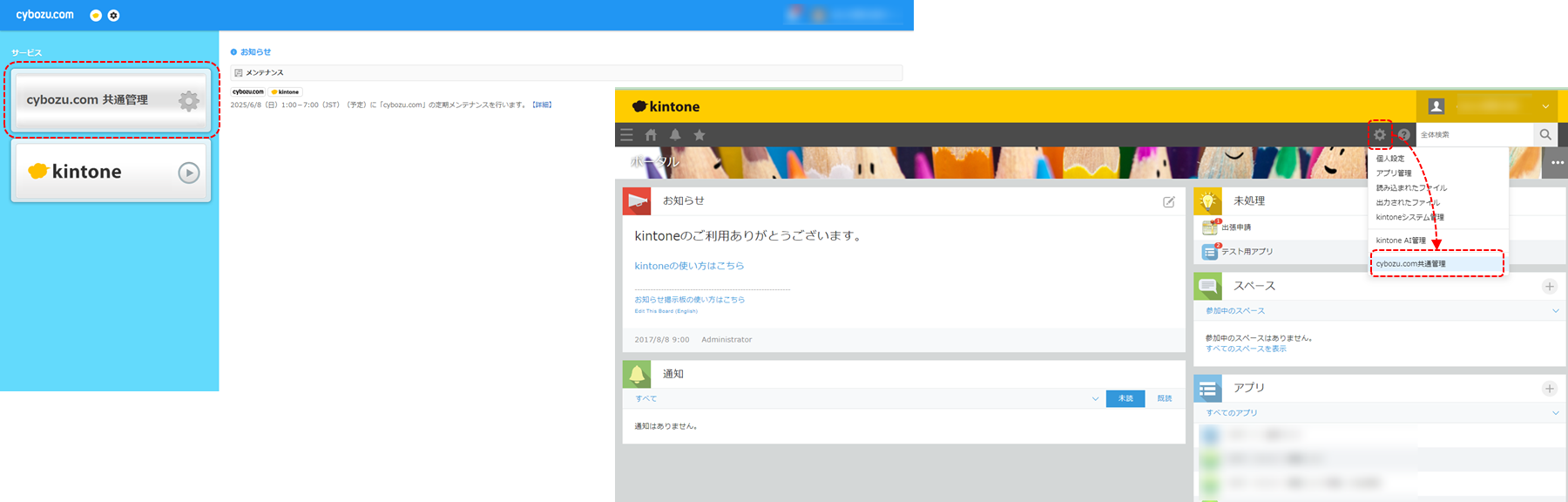Open the kintone hamburger menu icon
The height and width of the screenshot is (502, 1568).
626,135
